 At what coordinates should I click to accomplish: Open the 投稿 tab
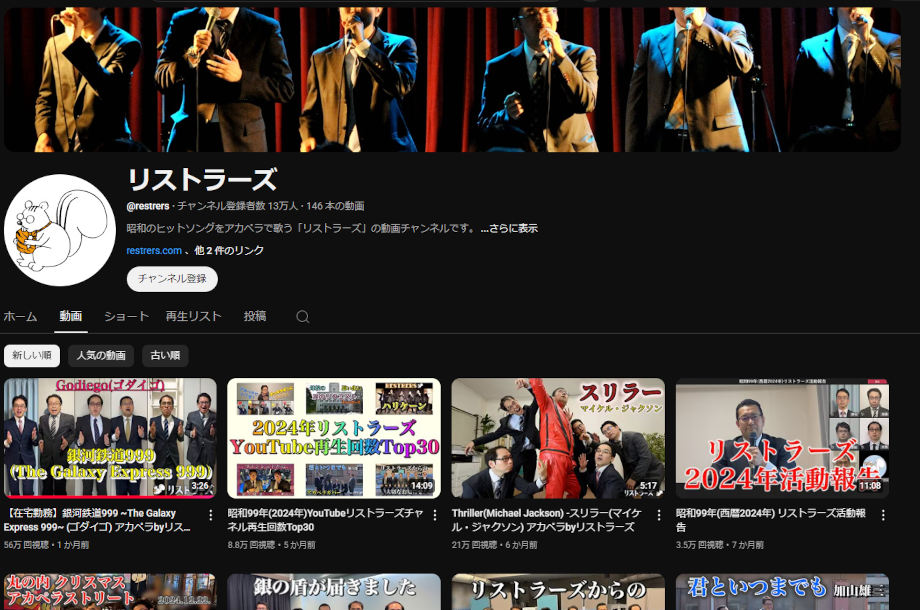[x=255, y=316]
